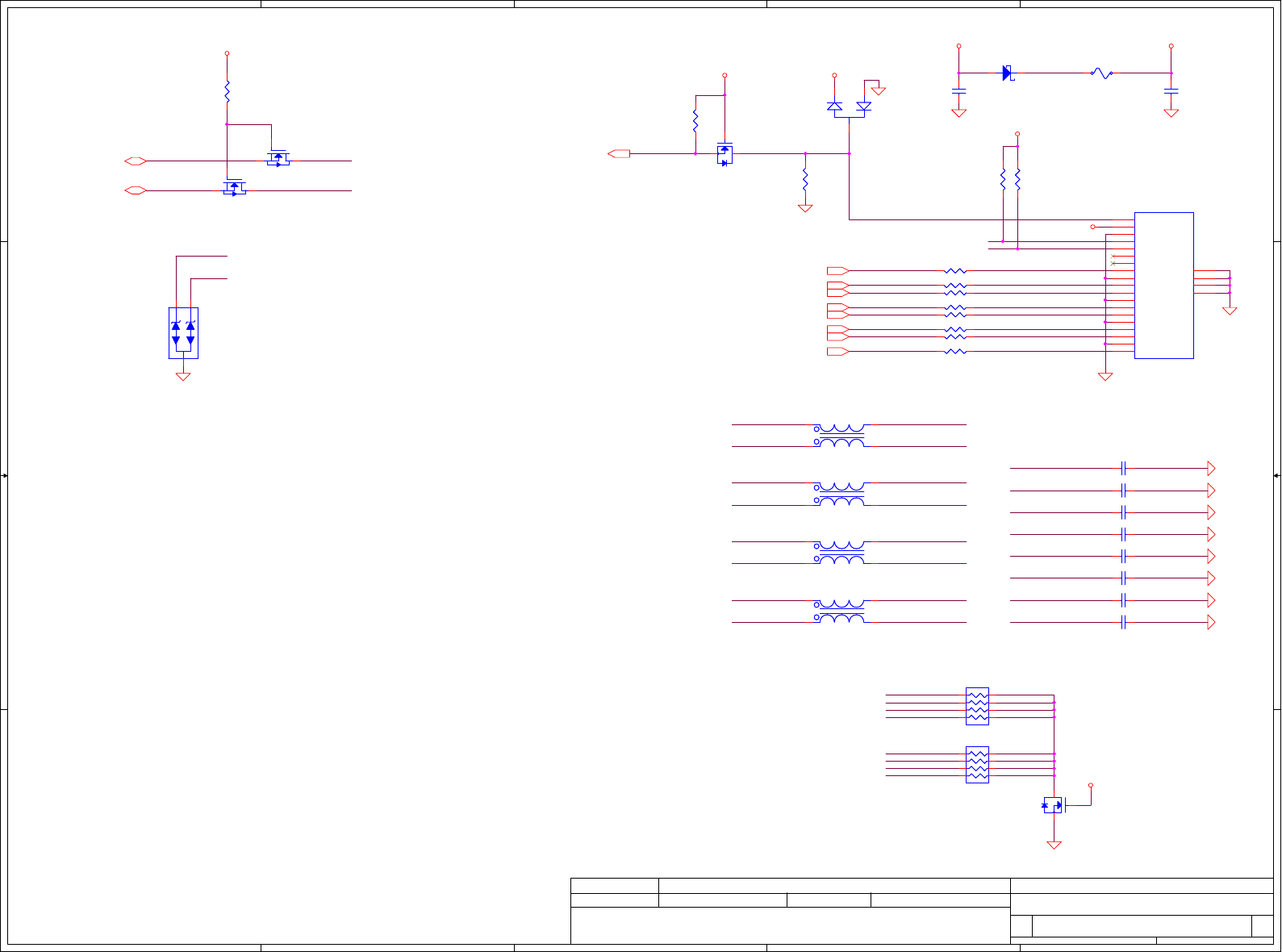Click the upper bidirectional port at far left
Viewport: 1282px width, 952px height.
136,161
